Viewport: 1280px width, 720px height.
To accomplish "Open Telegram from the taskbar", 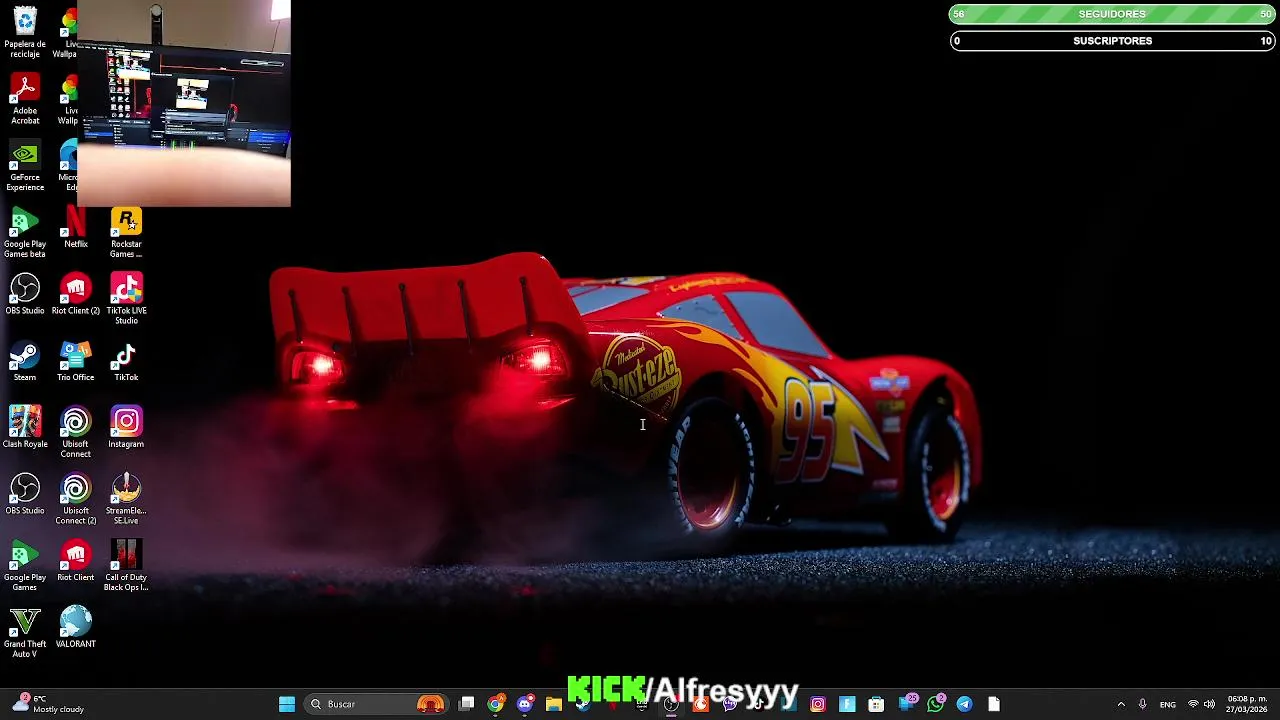I will [x=964, y=704].
